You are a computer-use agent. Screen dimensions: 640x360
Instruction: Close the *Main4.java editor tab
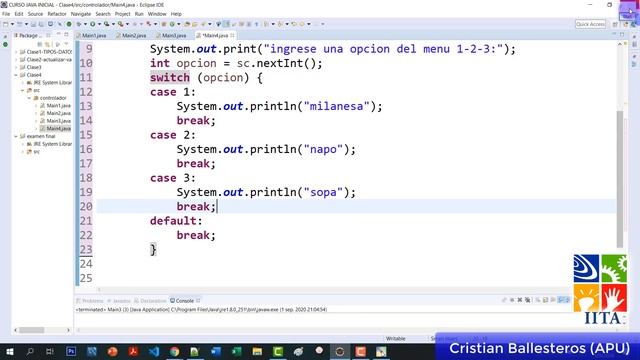click(x=232, y=36)
